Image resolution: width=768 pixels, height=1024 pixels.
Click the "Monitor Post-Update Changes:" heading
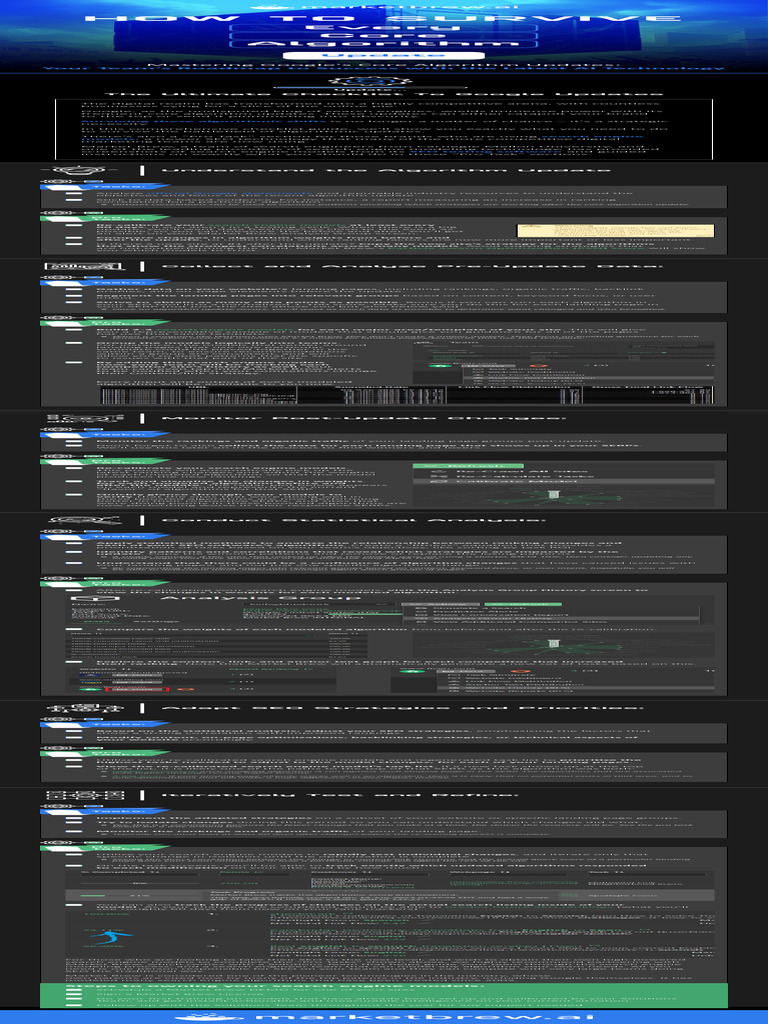(363, 418)
